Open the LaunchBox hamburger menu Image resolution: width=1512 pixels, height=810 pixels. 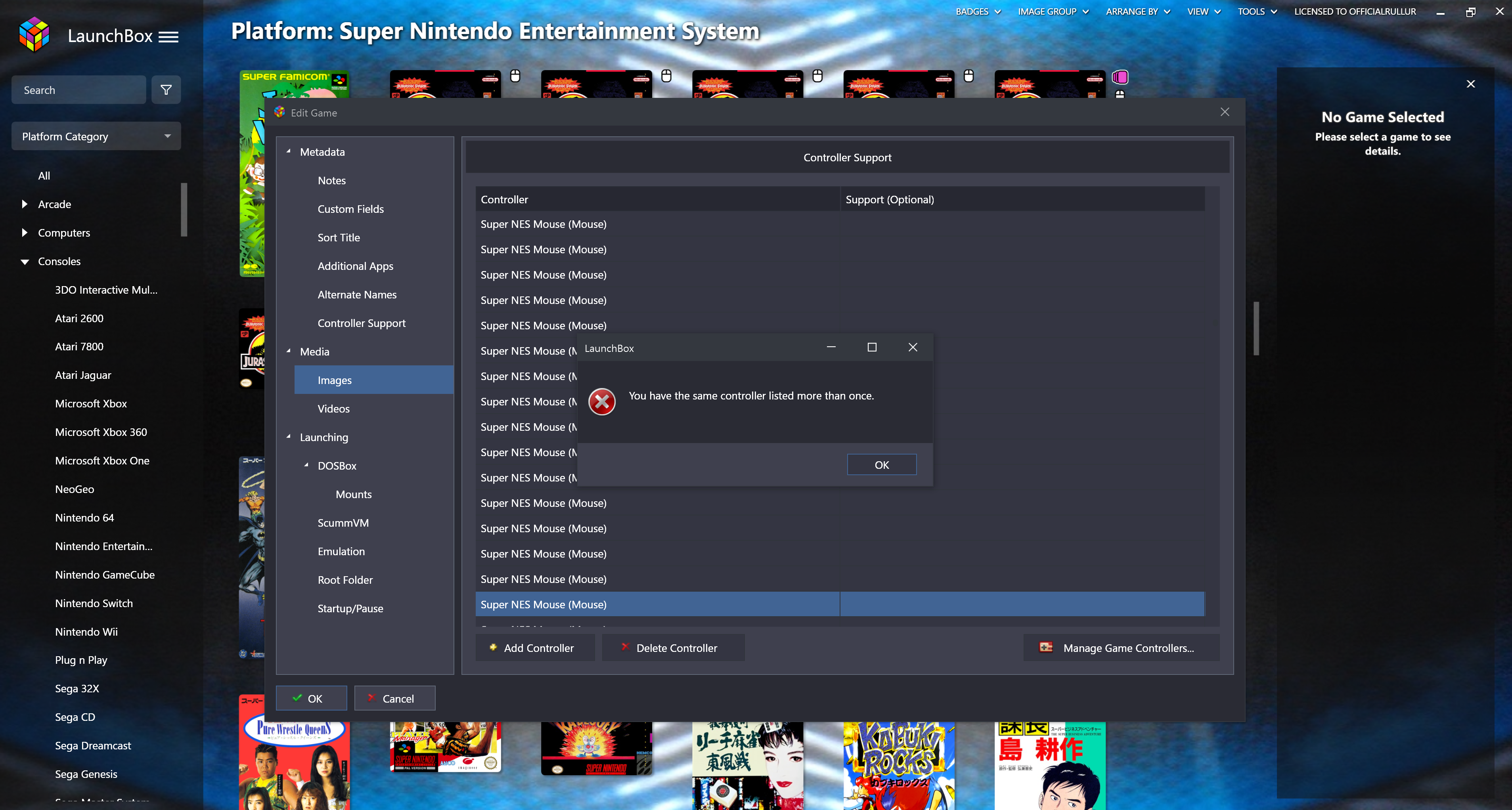point(168,37)
